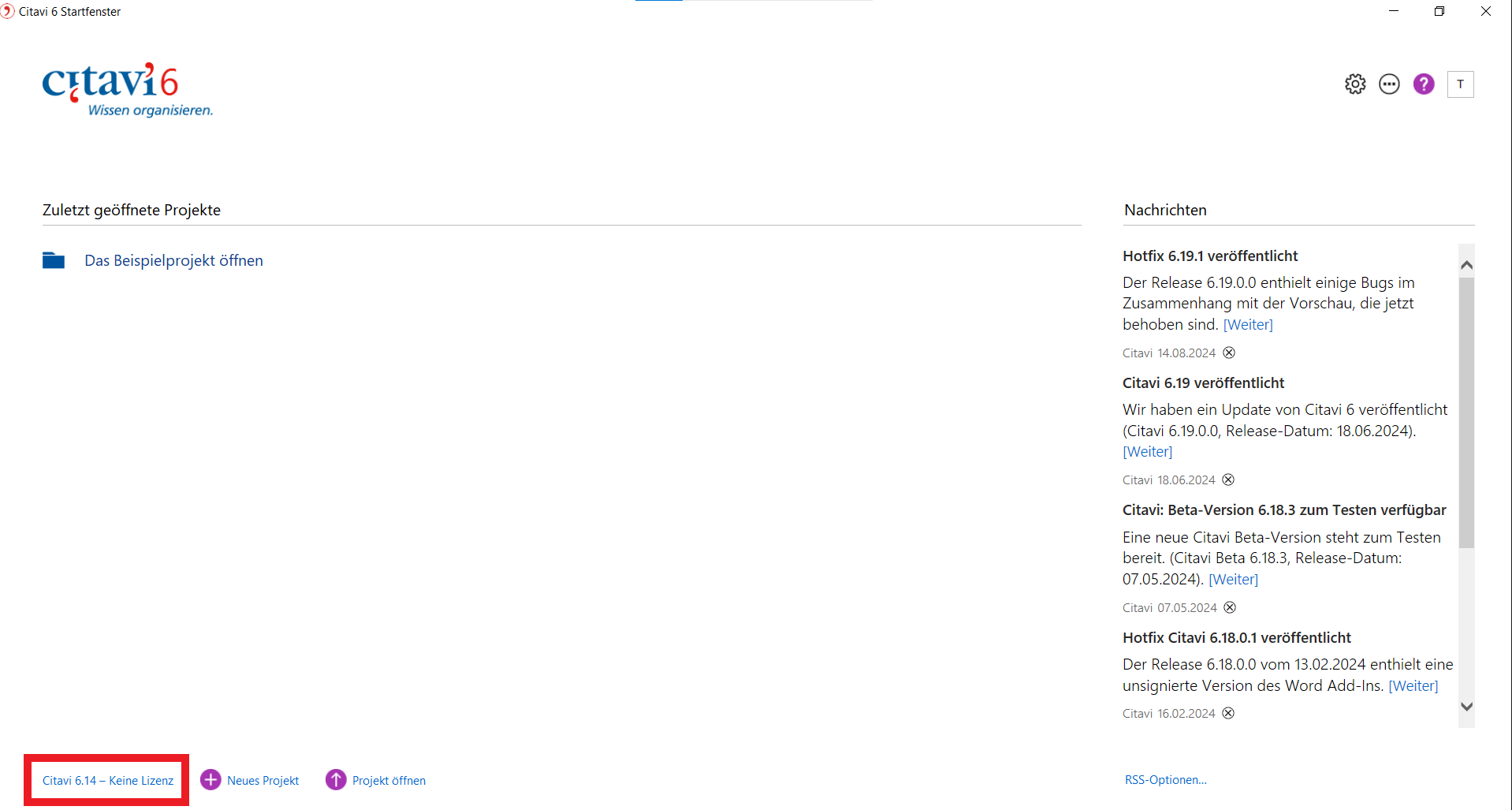Restore down the Citavi window
1512x810 pixels.
click(x=1439, y=11)
